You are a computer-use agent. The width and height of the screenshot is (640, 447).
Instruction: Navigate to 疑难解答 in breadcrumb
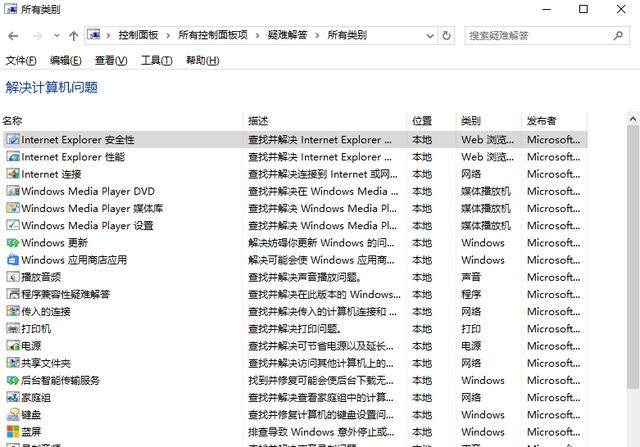pos(287,36)
